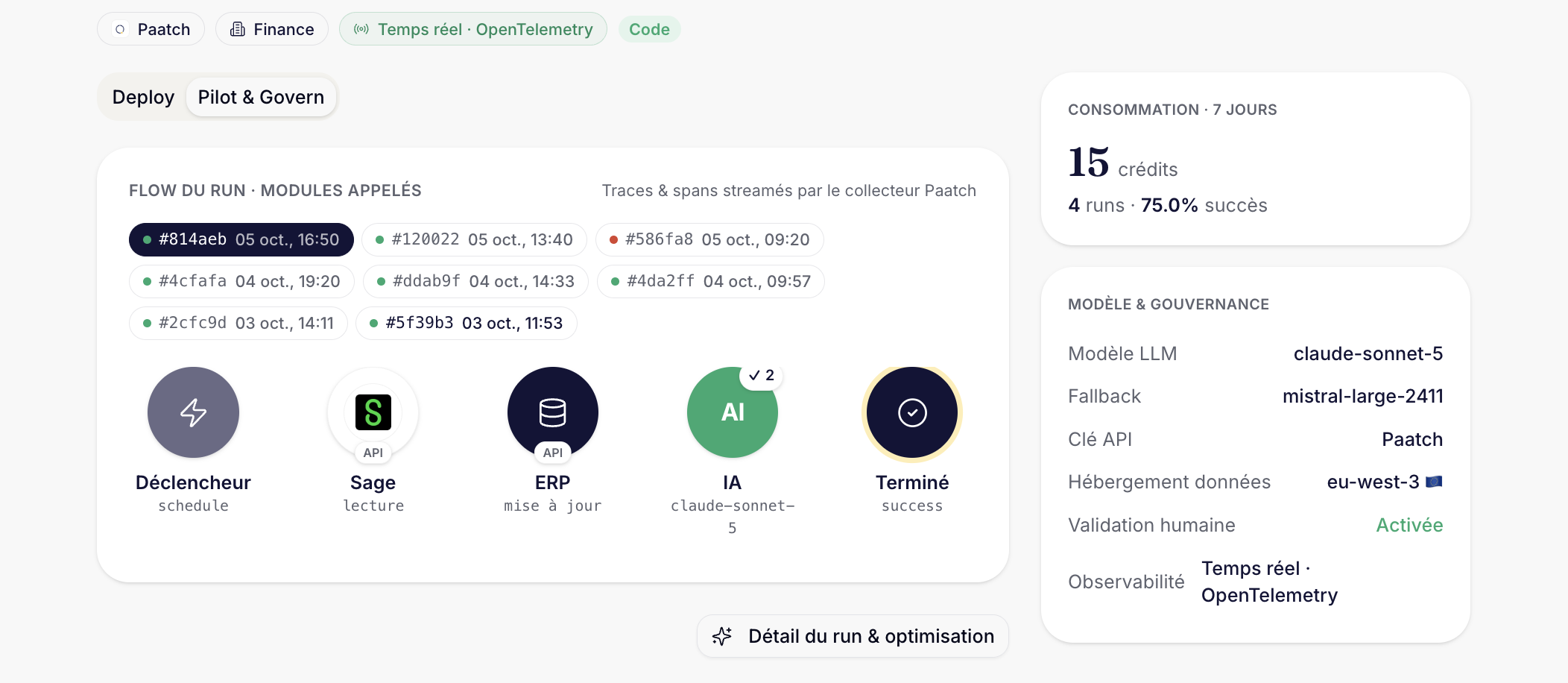Click the Finance document icon
The width and height of the screenshot is (1568, 683).
point(238,29)
